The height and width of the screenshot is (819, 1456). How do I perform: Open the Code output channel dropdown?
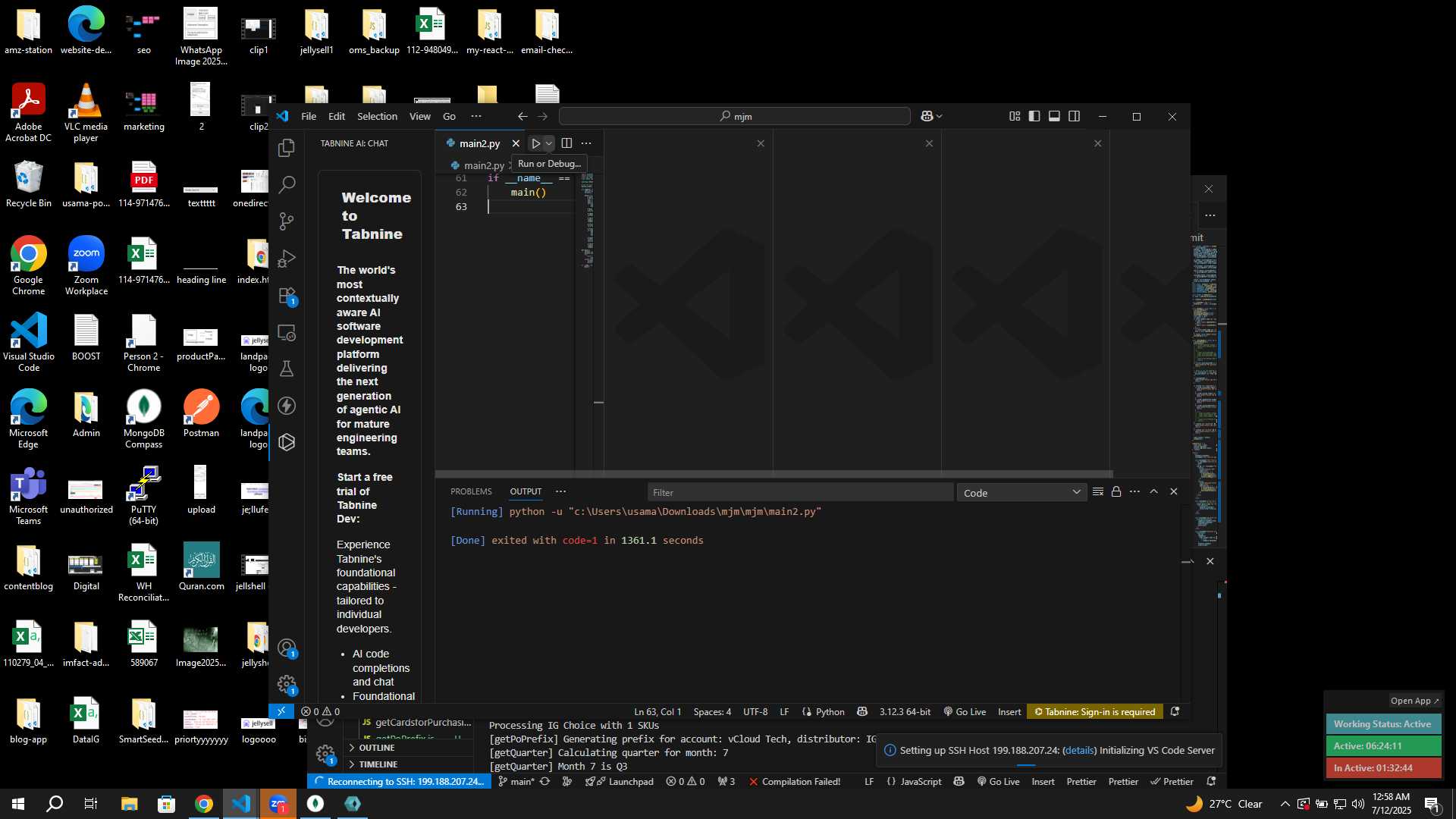tap(1021, 492)
